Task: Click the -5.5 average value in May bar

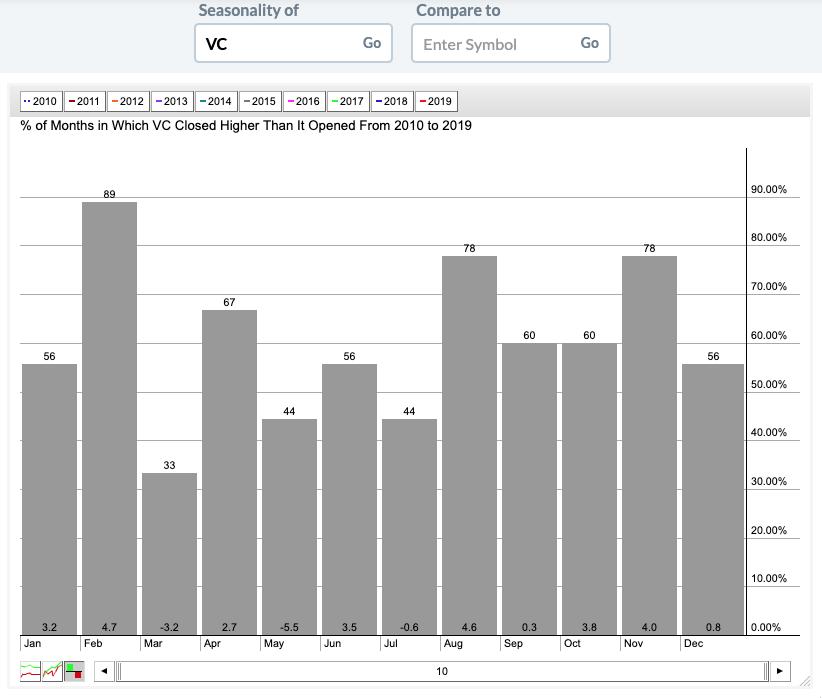Action: (289, 627)
